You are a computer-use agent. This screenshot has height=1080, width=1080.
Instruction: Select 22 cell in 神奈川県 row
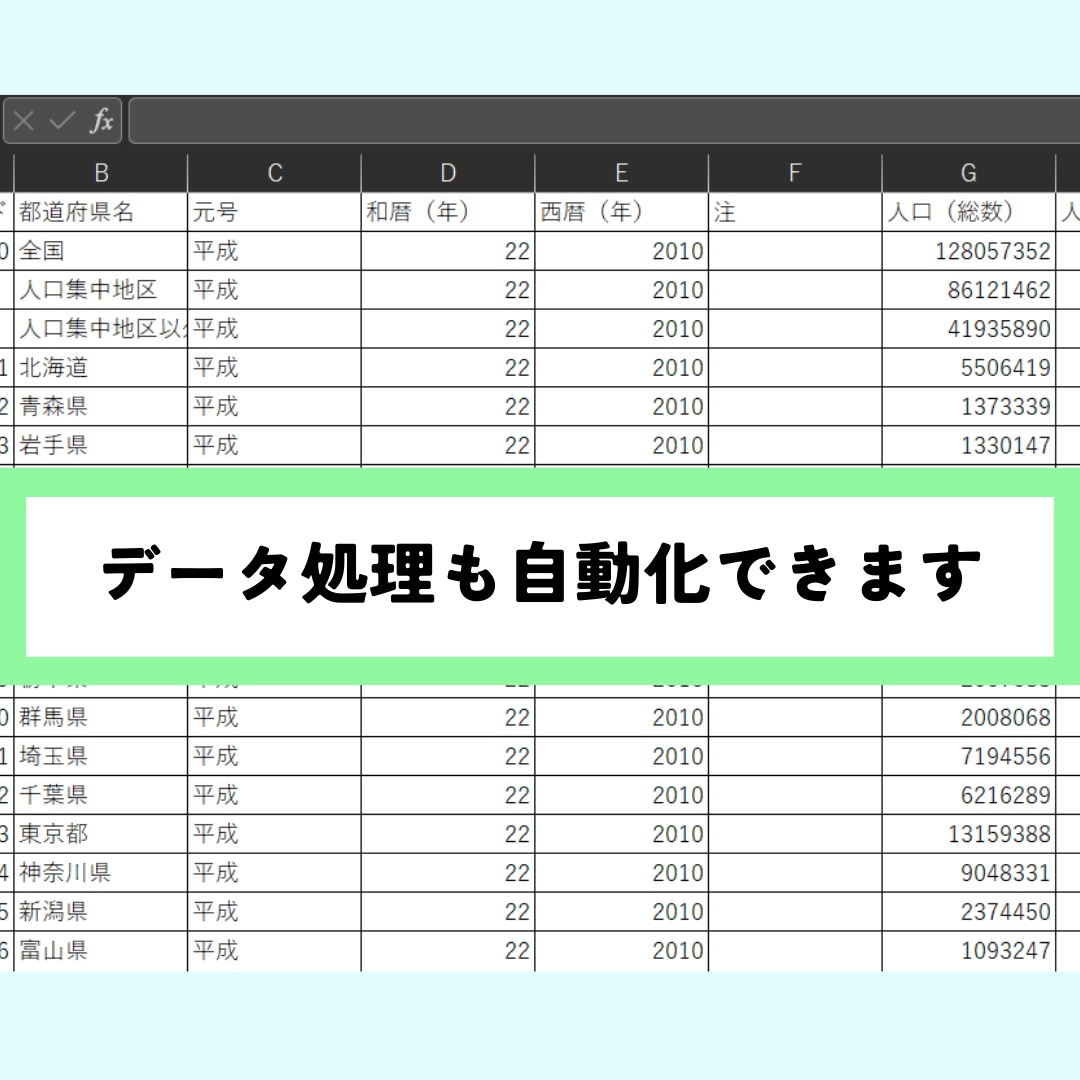click(x=448, y=873)
